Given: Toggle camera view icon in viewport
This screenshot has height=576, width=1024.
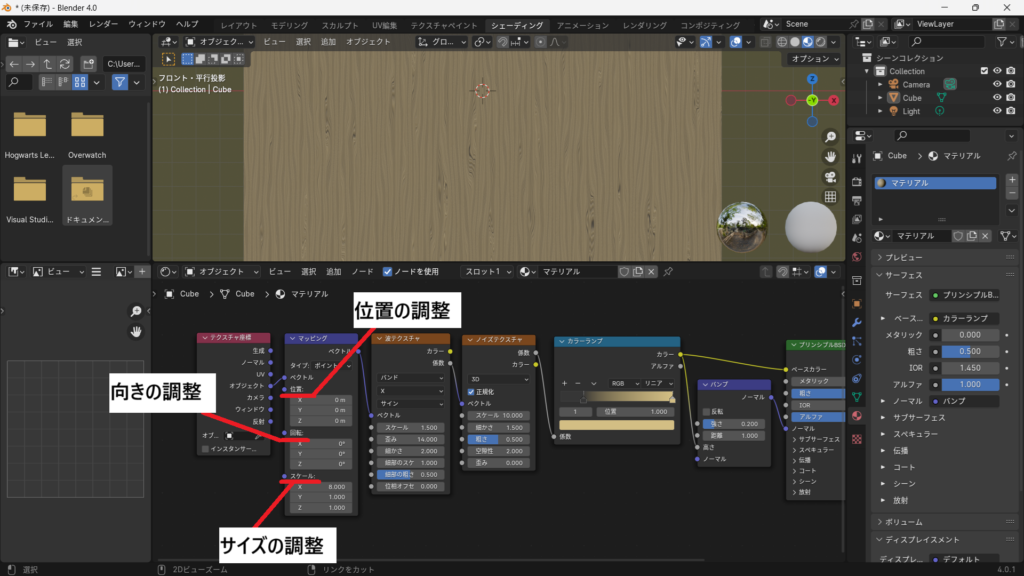Looking at the screenshot, I should click(x=830, y=177).
